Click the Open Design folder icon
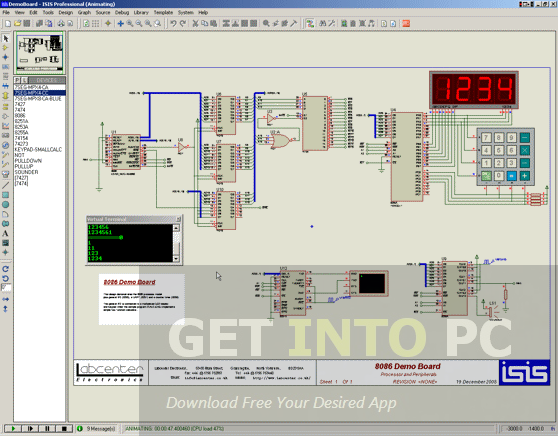 17,23
